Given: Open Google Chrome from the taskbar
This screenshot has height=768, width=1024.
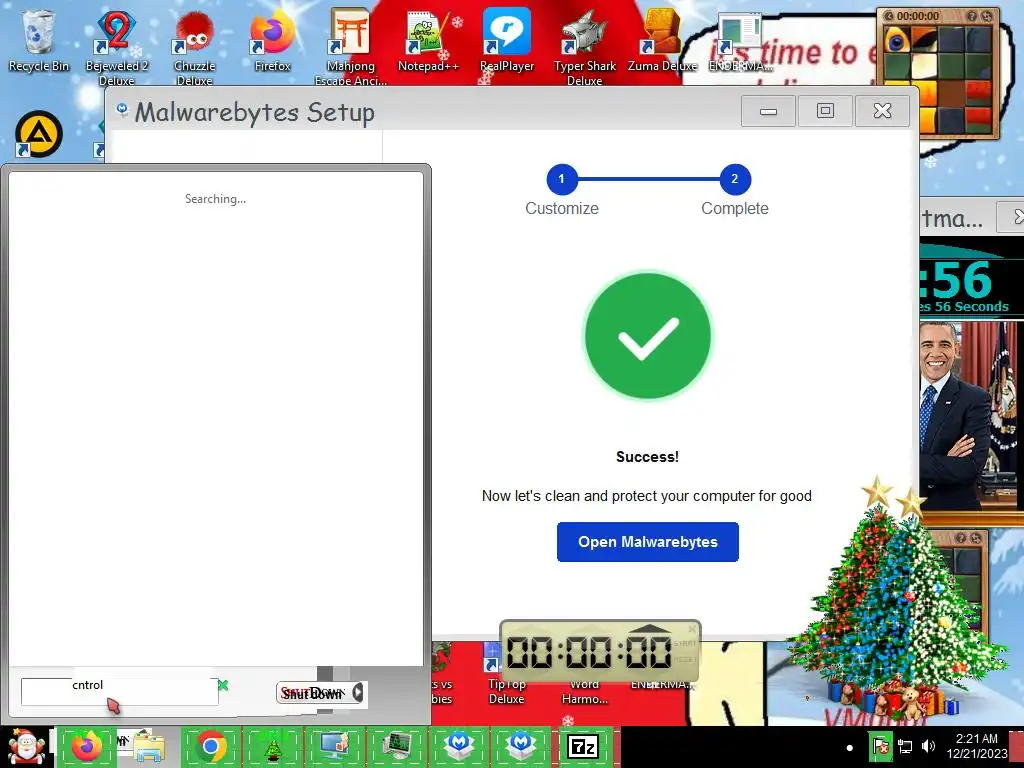Looking at the screenshot, I should pos(211,746).
